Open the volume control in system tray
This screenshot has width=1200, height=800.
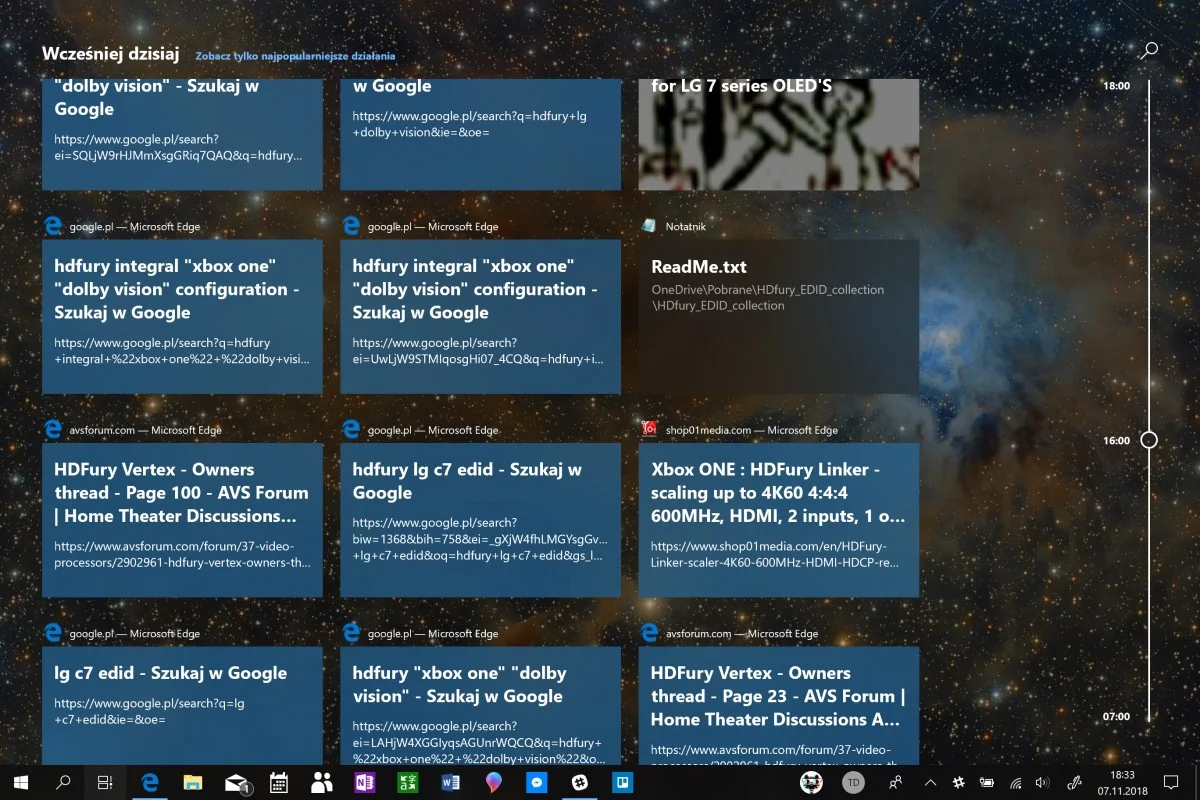point(1042,783)
